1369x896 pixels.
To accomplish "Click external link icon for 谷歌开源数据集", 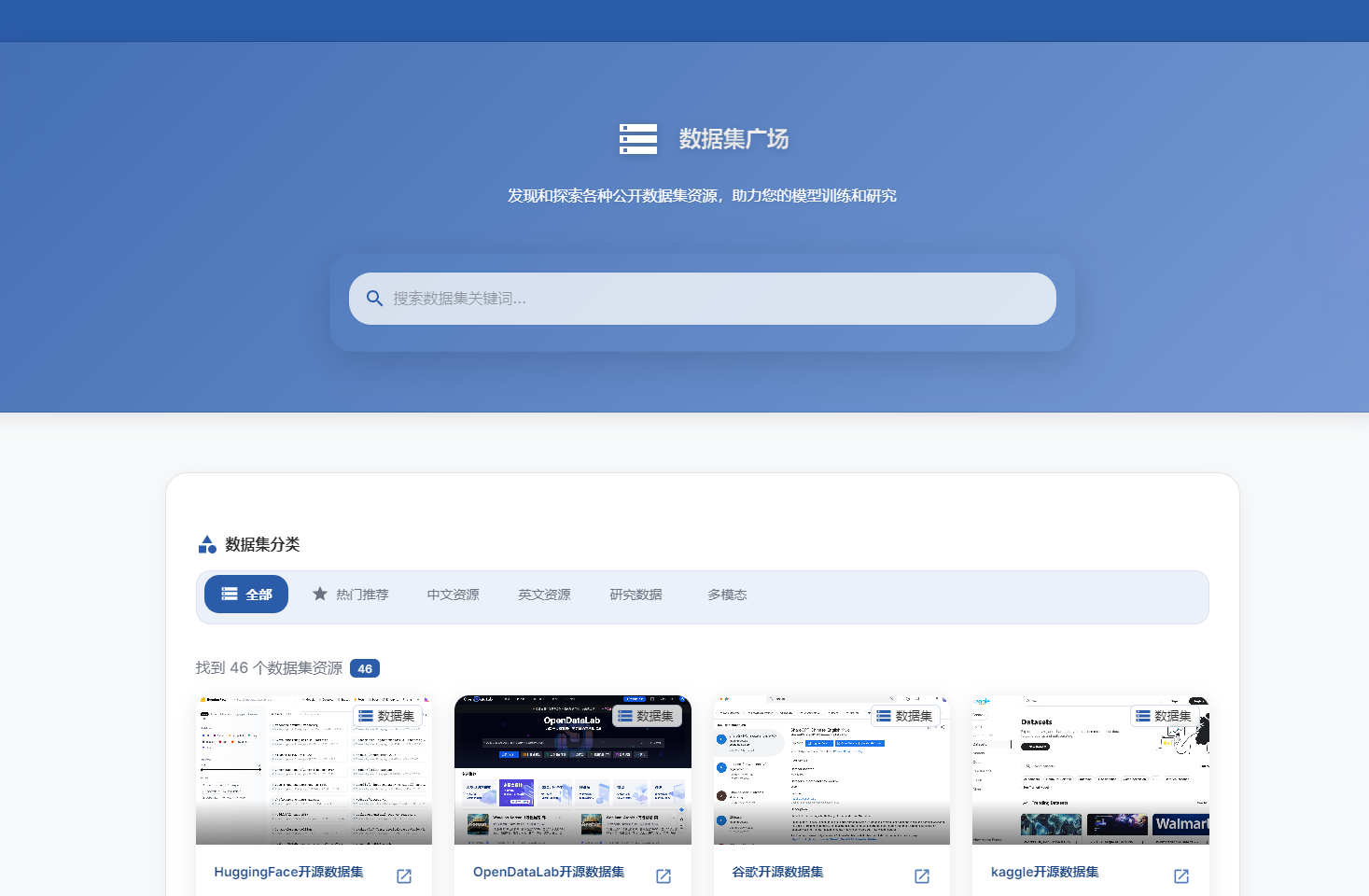I will click(922, 875).
